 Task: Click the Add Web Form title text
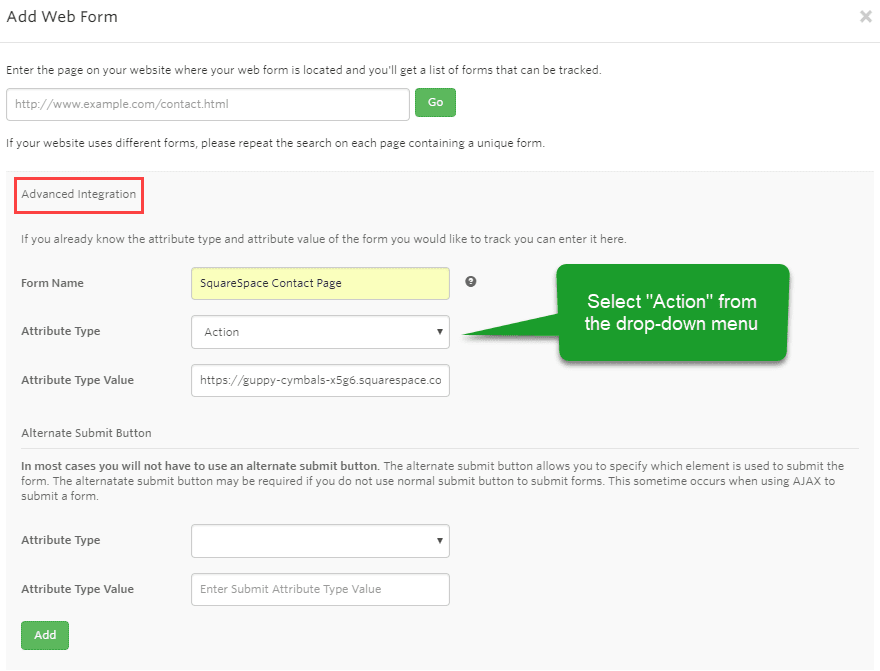[62, 17]
